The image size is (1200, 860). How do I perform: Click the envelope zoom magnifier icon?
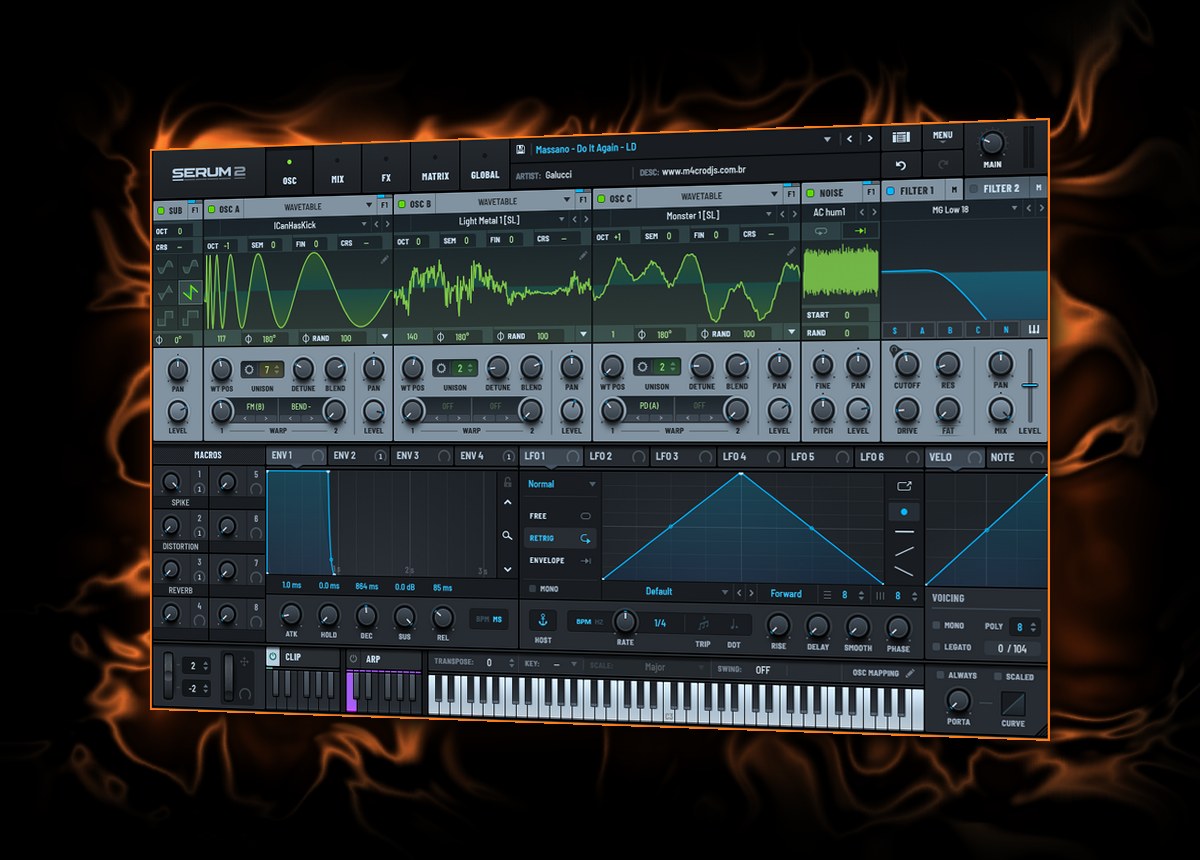pos(508,536)
